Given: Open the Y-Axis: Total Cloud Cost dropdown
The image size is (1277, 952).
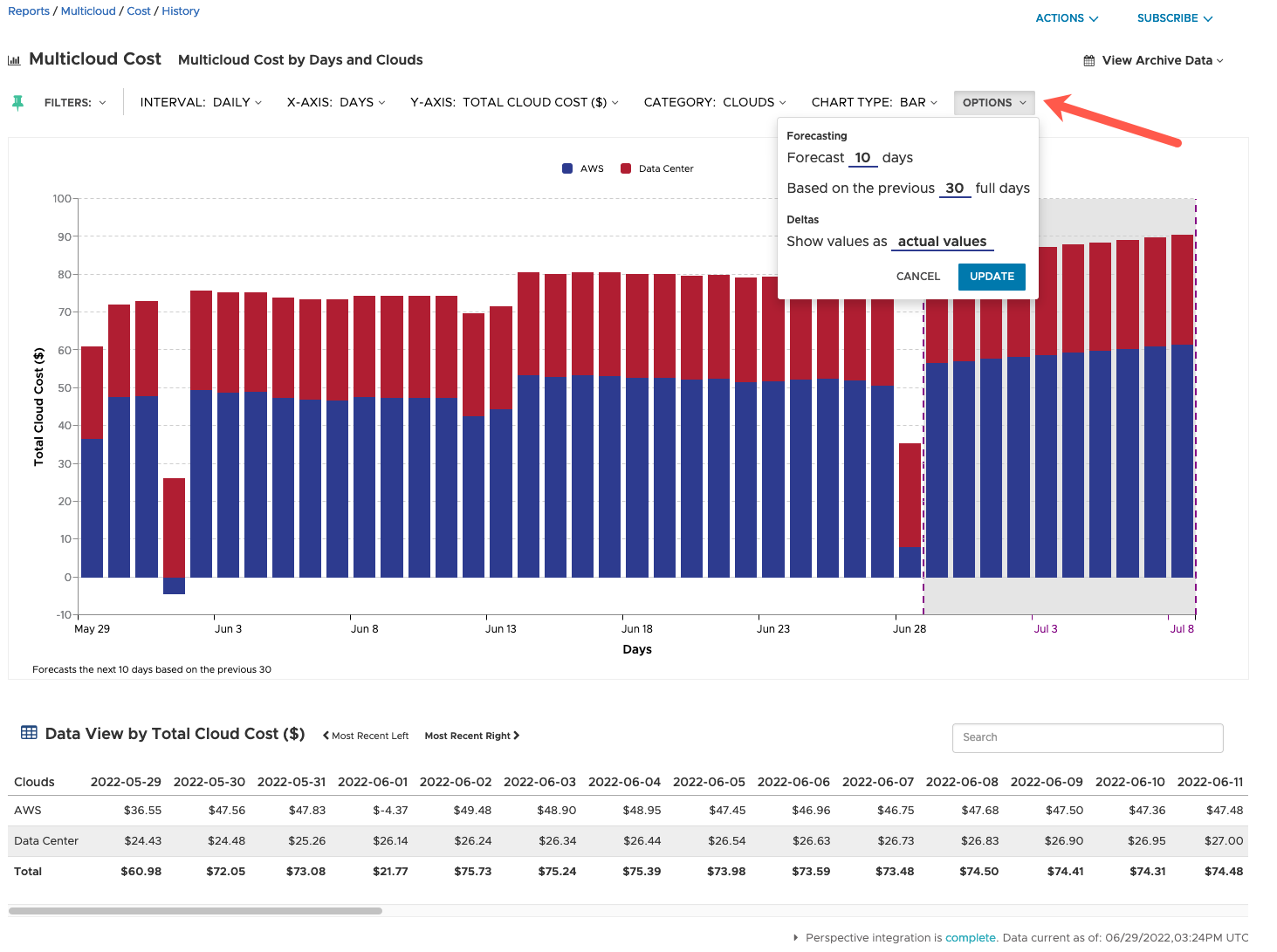Looking at the screenshot, I should click(x=514, y=102).
